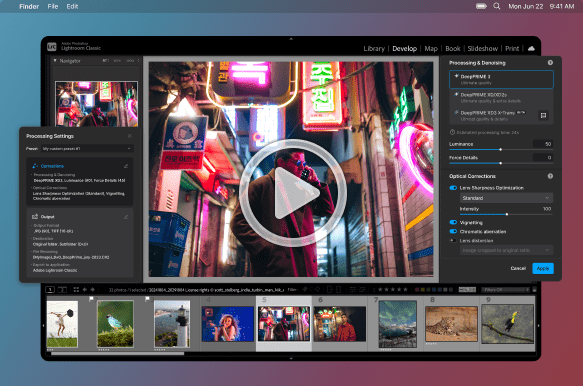Open help for Optical Corrections
This screenshot has width=583, height=386.
(x=550, y=176)
